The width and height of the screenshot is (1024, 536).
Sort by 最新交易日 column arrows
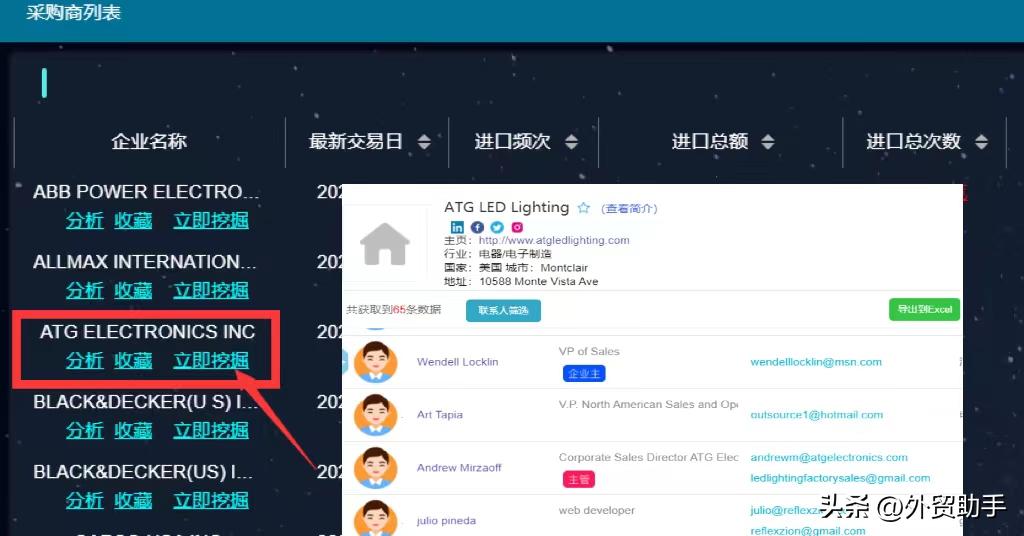424,142
